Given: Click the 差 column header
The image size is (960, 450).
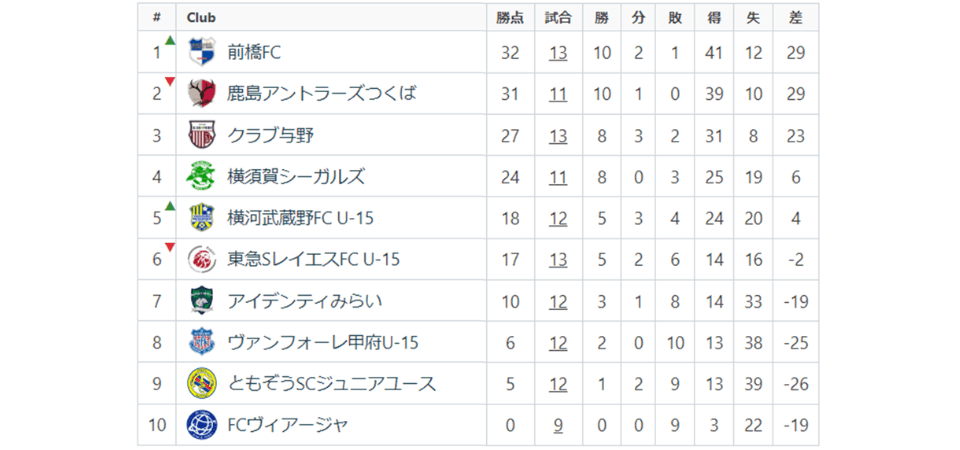Looking at the screenshot, I should (x=796, y=17).
